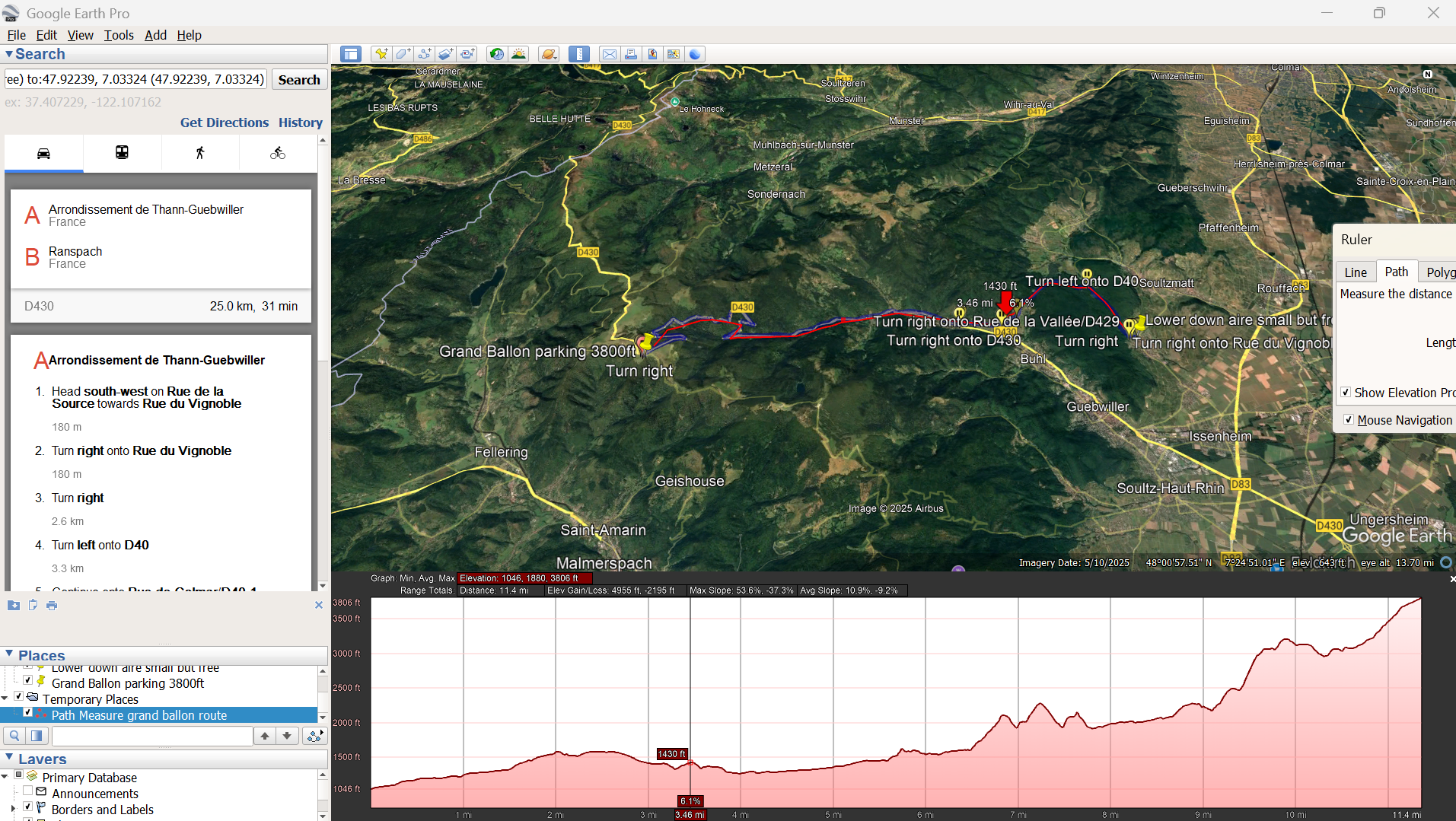Select step Turn right onto Rue du Vignoble
Screen dimensions: 1456x821
(x=141, y=450)
